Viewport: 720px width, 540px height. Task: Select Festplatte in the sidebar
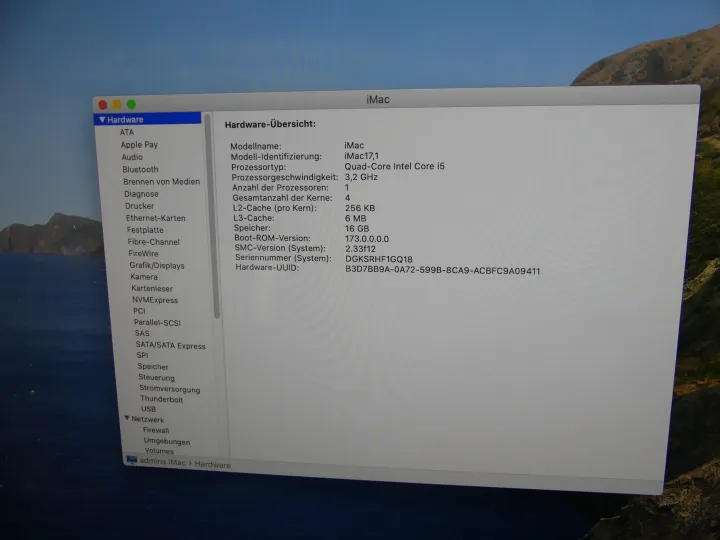coord(145,230)
